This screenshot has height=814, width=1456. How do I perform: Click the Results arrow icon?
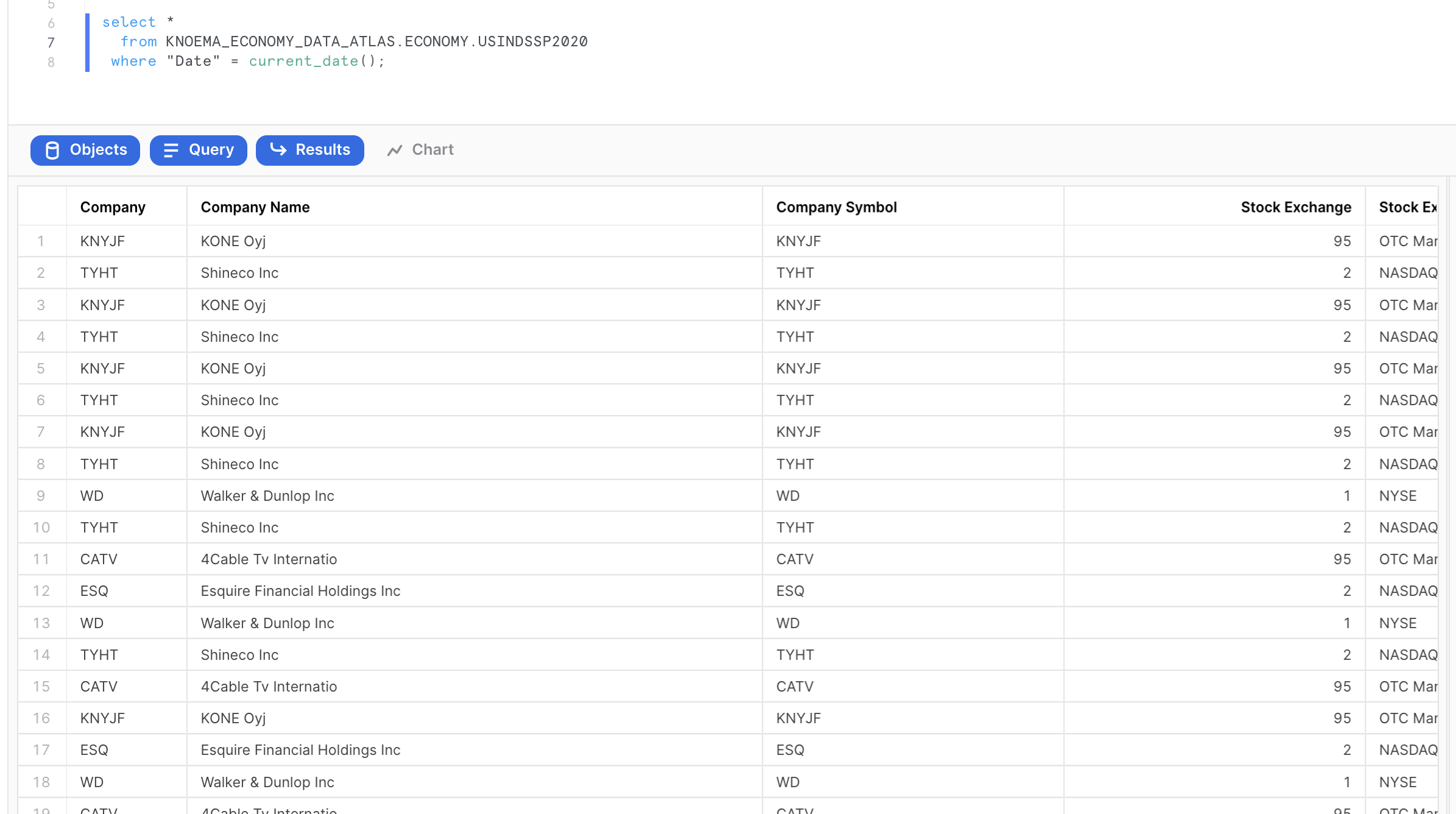point(278,150)
